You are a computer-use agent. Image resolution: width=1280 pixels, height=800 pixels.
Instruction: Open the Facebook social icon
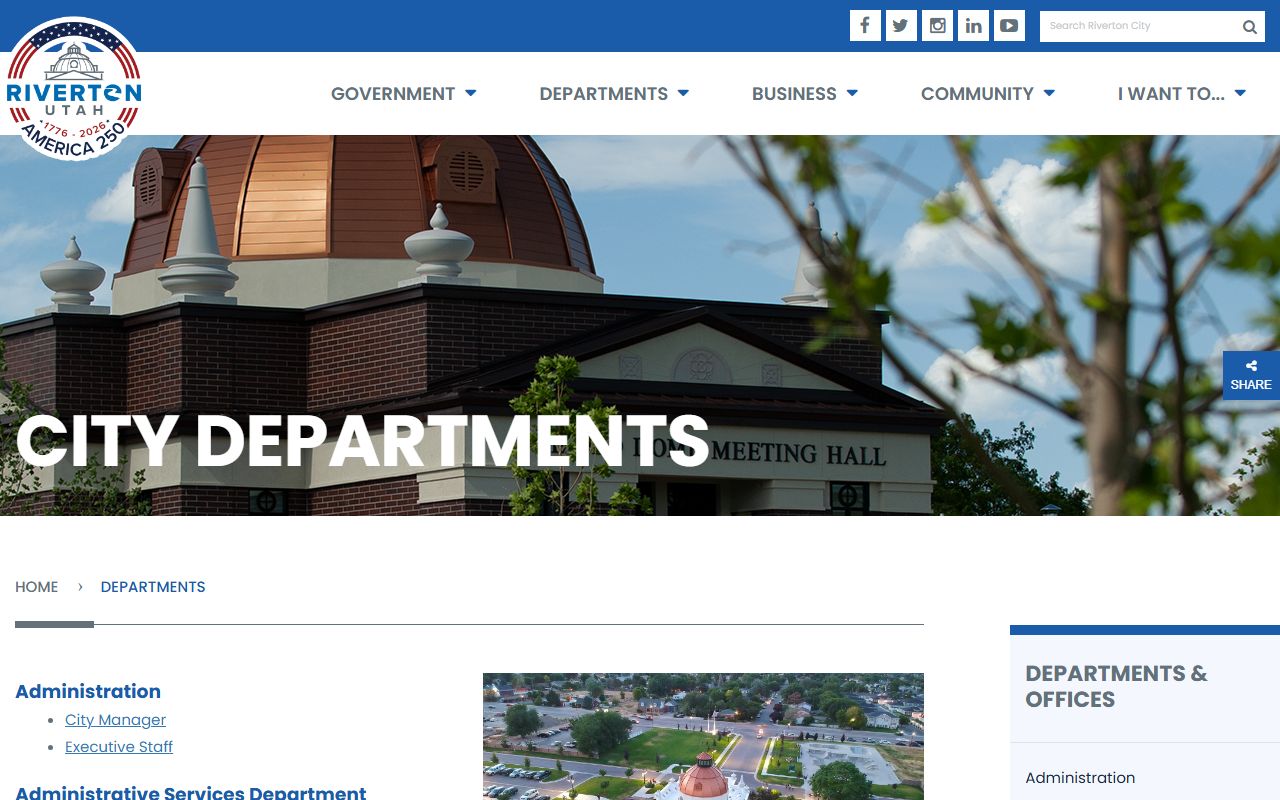pyautogui.click(x=865, y=26)
